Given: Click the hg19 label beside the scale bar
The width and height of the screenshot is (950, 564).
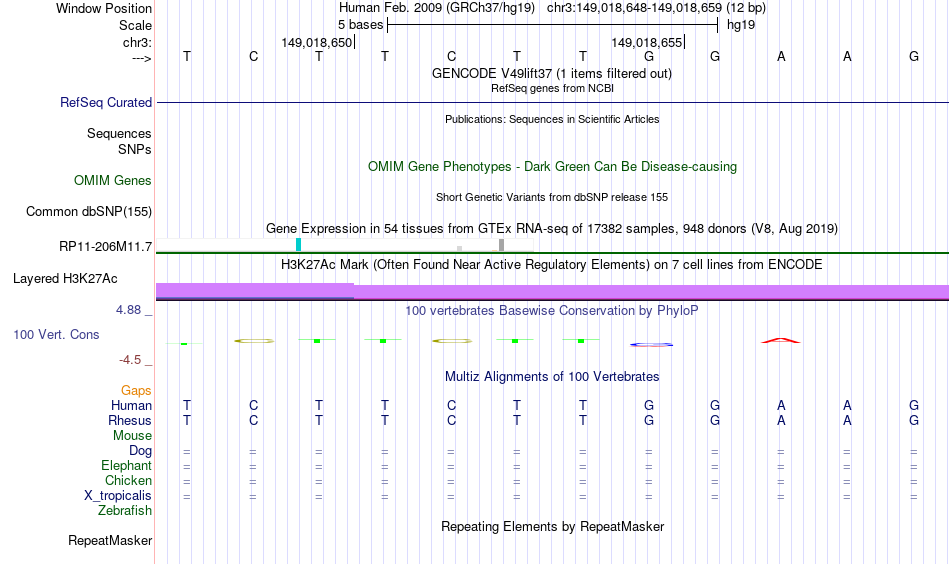Looking at the screenshot, I should (x=741, y=25).
